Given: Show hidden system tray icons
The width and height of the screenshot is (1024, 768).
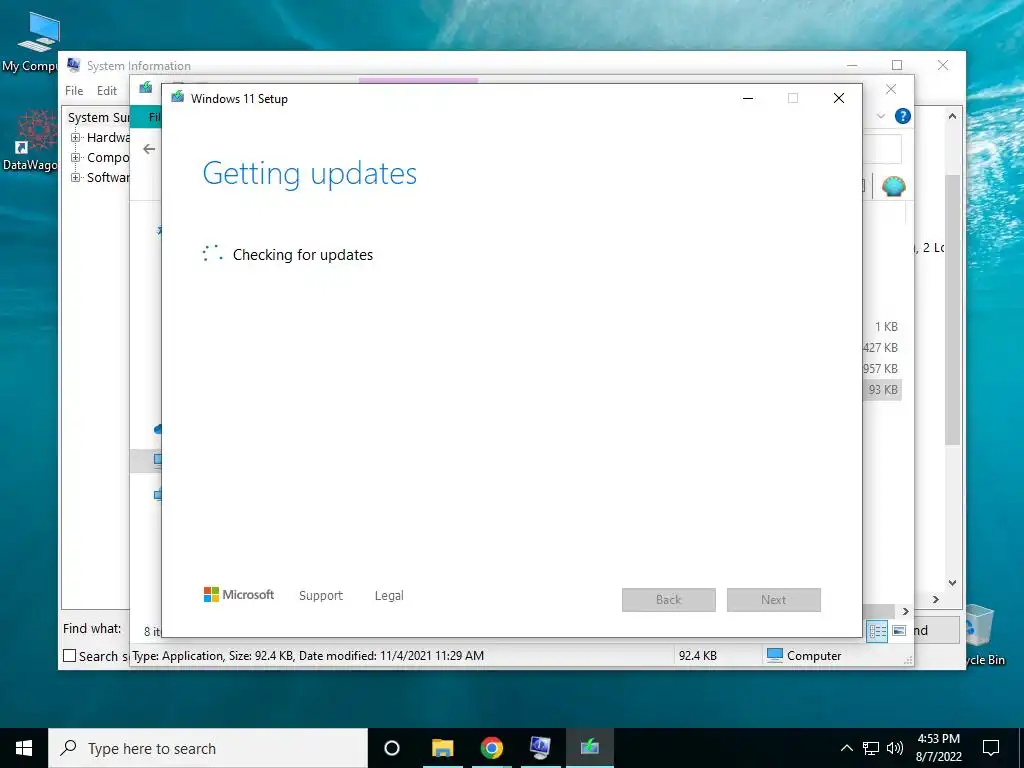Looking at the screenshot, I should (846, 748).
